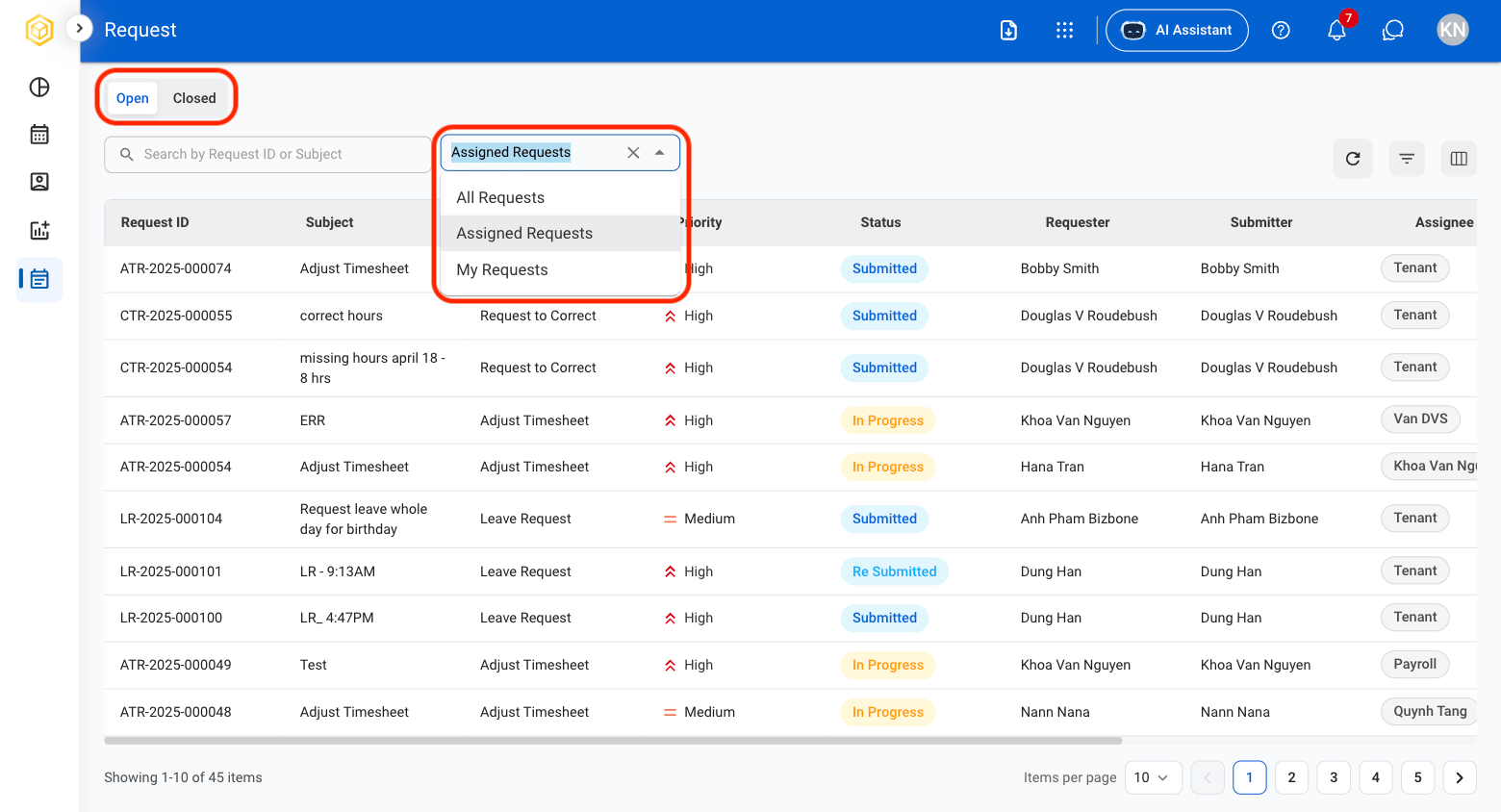This screenshot has width=1501, height=812.
Task: Open the KN user avatar menu
Action: point(1453,30)
